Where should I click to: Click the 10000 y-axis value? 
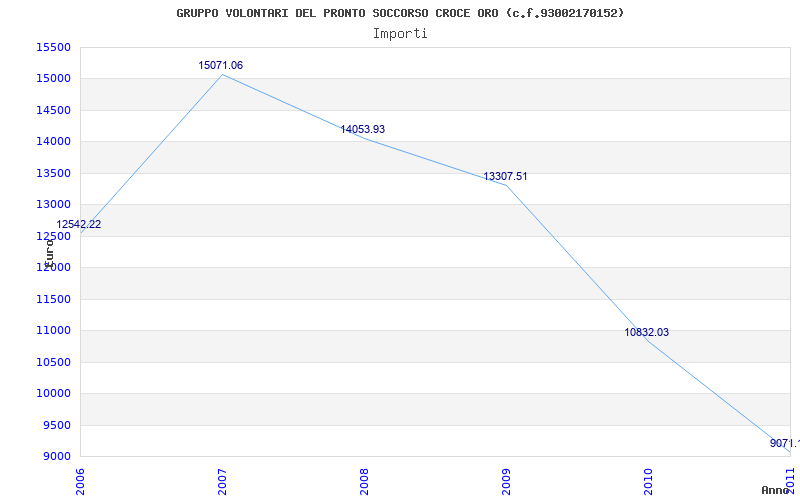53,393
